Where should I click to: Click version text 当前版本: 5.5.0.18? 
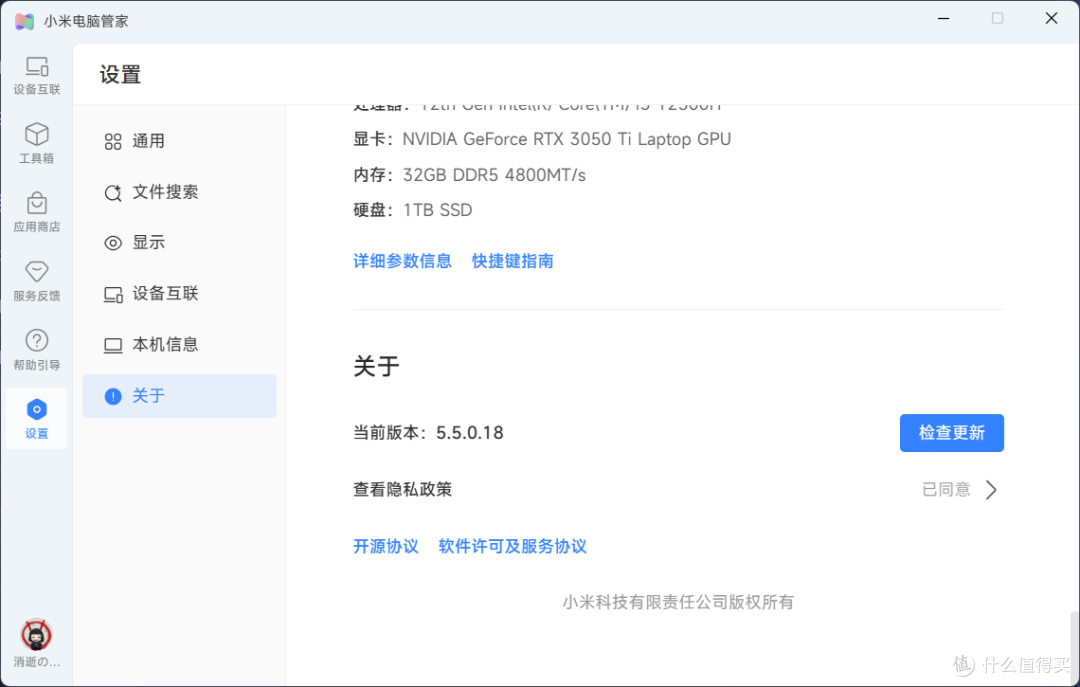[428, 433]
